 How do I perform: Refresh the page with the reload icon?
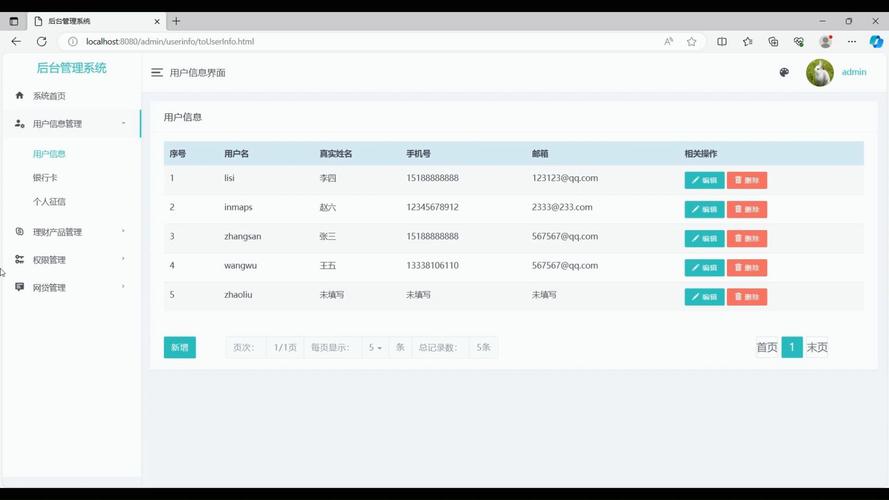coord(42,42)
